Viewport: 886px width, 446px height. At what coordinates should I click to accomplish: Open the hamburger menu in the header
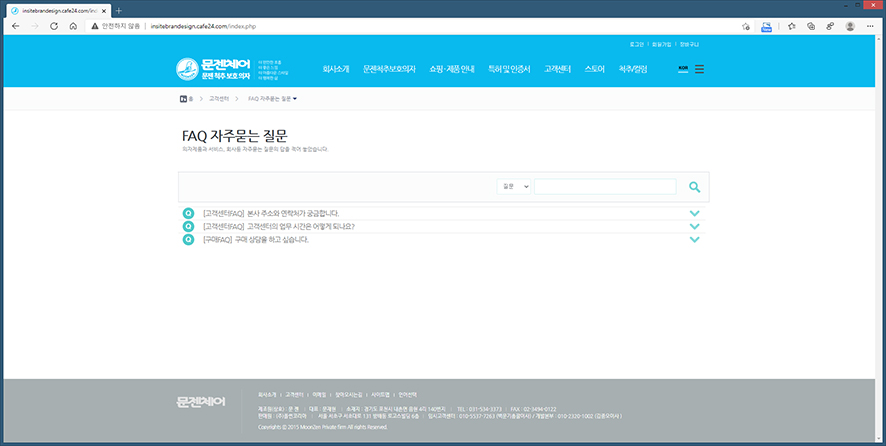tap(699, 69)
